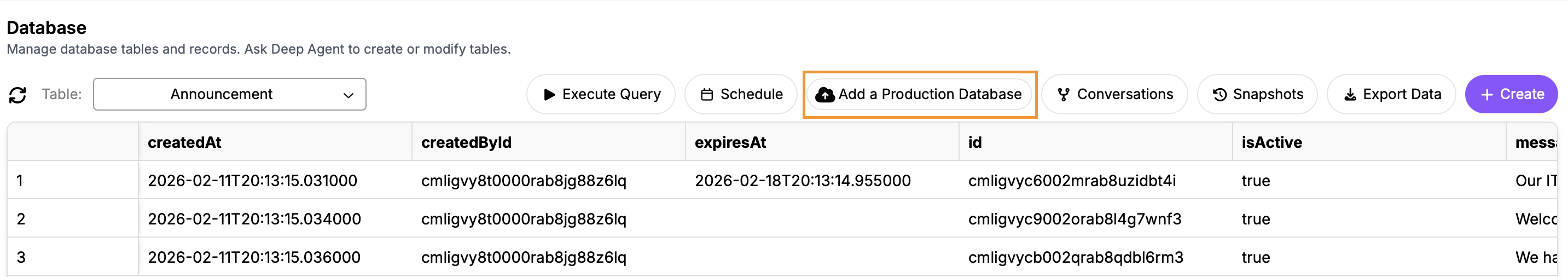Click the expiresAt value in row 1

pyautogui.click(x=803, y=181)
